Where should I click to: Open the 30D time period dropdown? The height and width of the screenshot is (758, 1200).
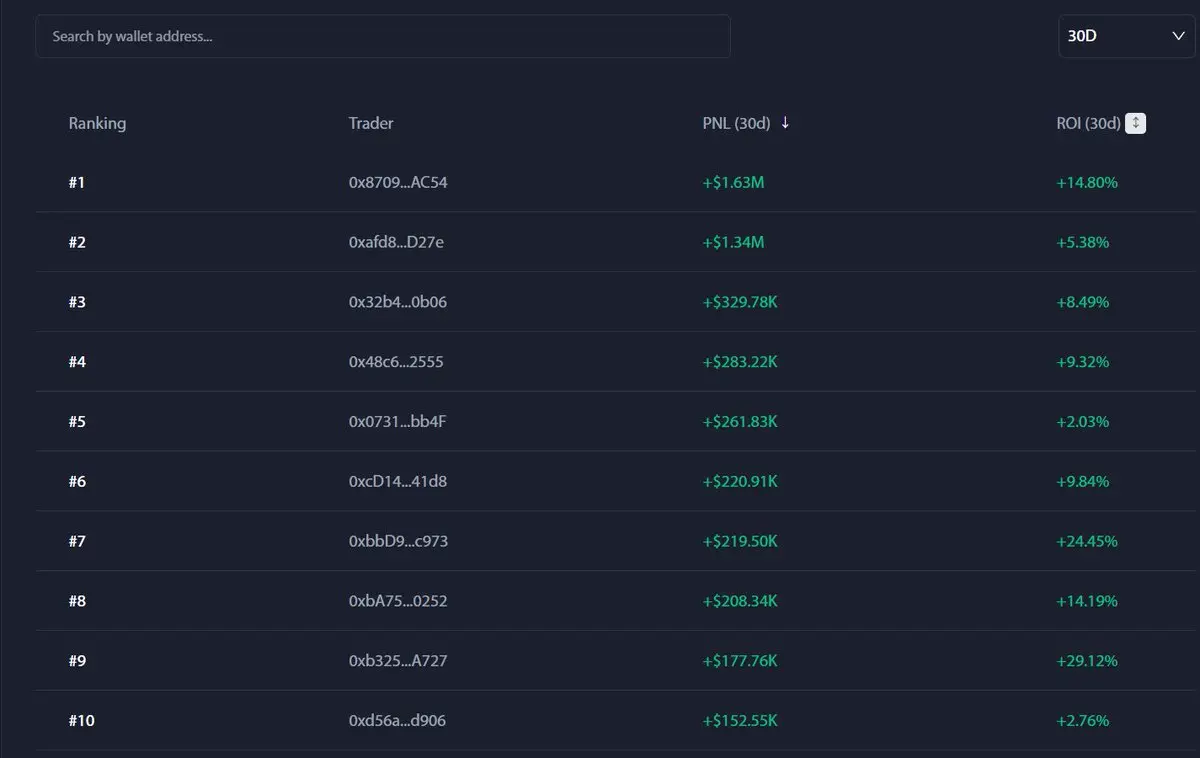pos(1125,36)
